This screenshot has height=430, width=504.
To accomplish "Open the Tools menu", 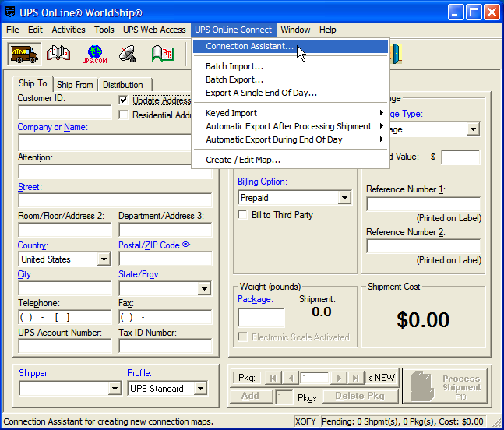I will (x=104, y=30).
